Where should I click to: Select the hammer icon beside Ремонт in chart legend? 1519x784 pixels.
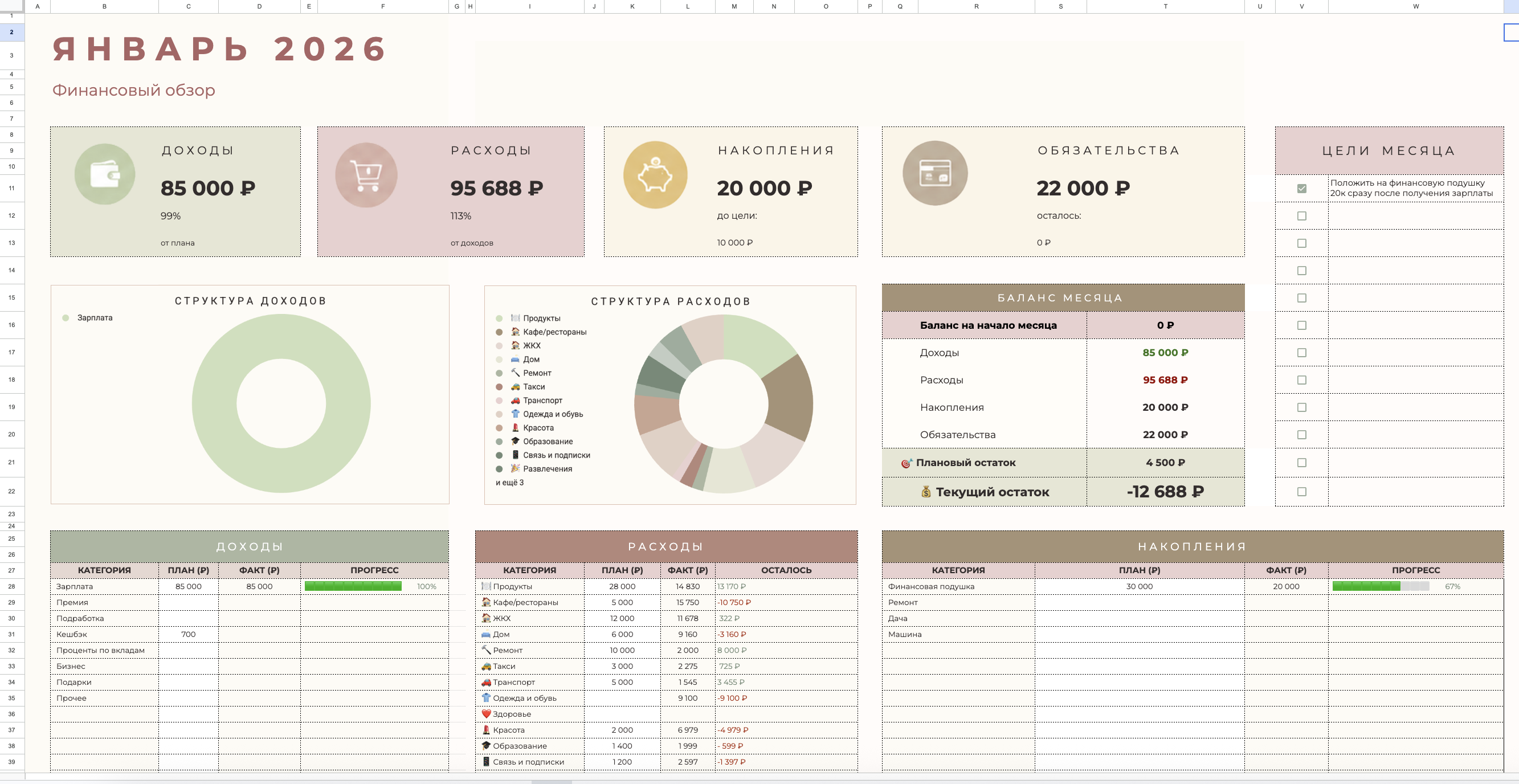tap(516, 373)
